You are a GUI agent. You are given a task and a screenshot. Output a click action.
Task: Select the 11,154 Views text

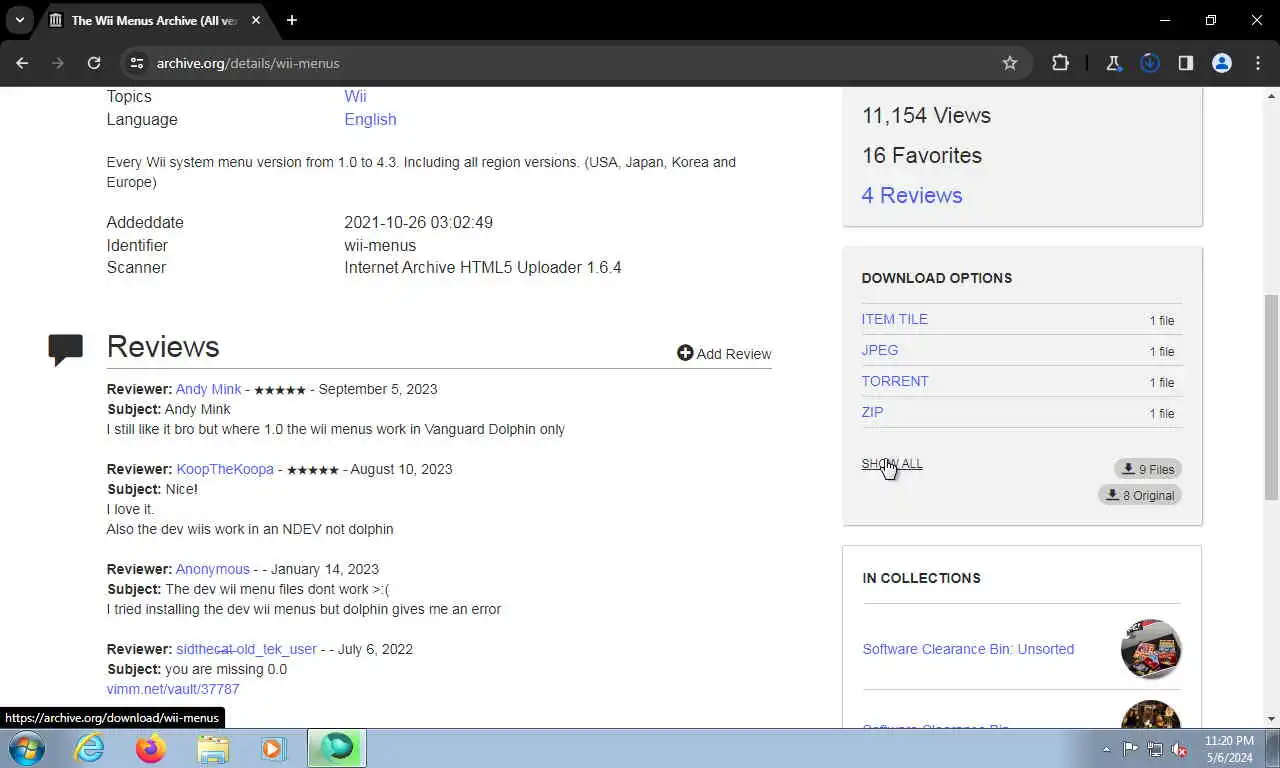pyautogui.click(x=926, y=115)
